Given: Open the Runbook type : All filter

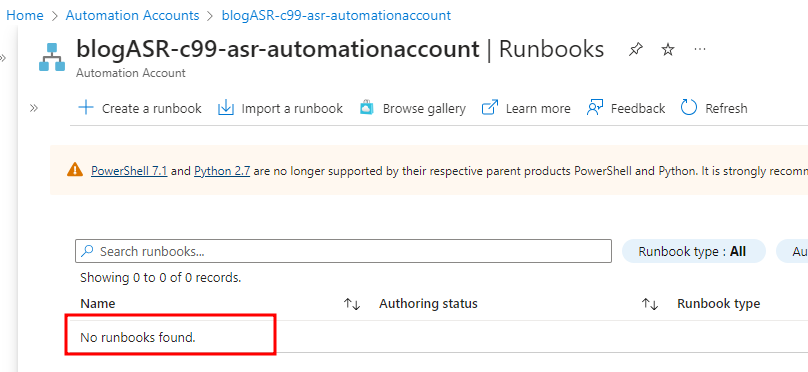Looking at the screenshot, I should point(693,251).
